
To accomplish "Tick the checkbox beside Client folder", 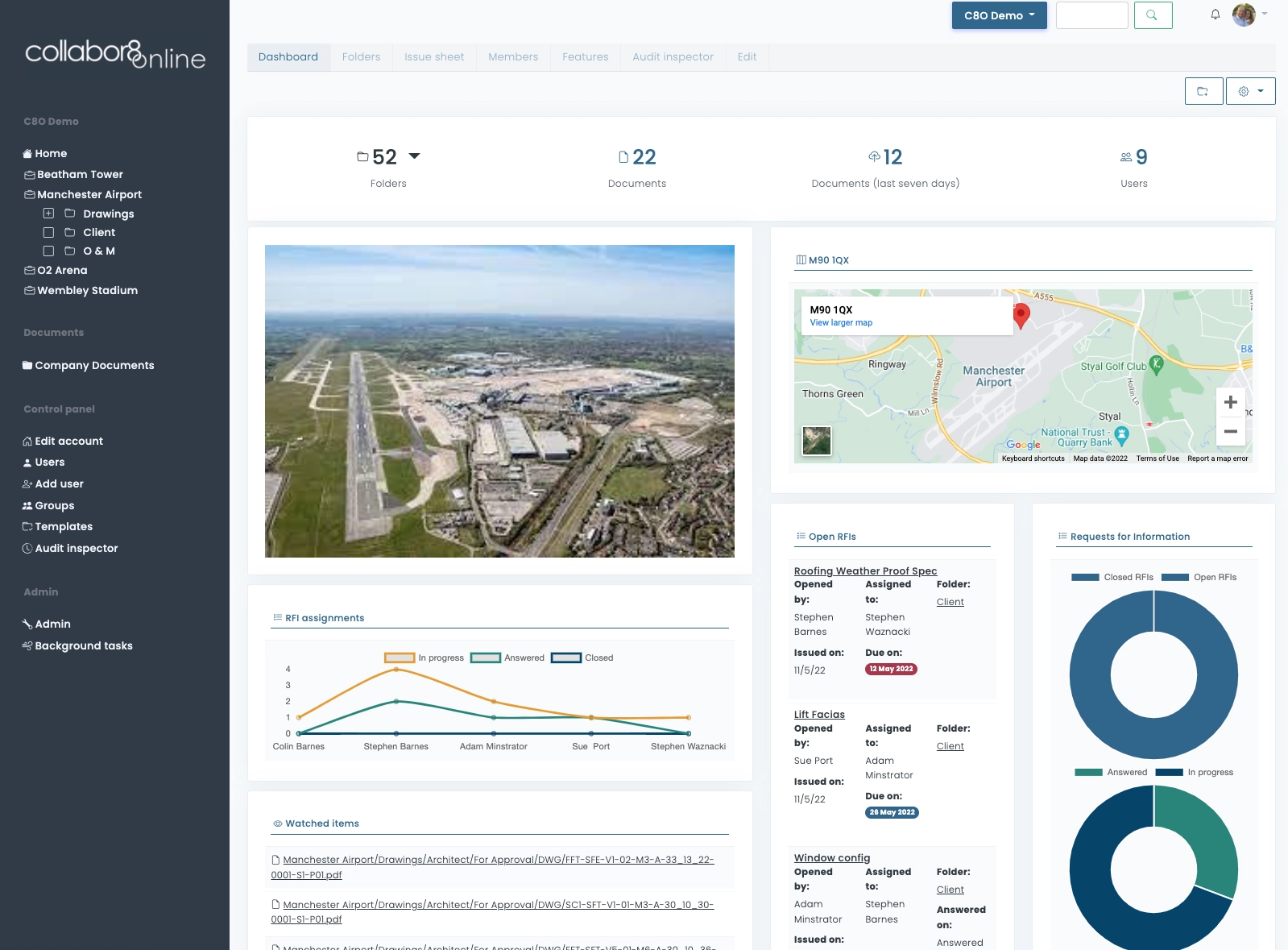I will [x=48, y=232].
